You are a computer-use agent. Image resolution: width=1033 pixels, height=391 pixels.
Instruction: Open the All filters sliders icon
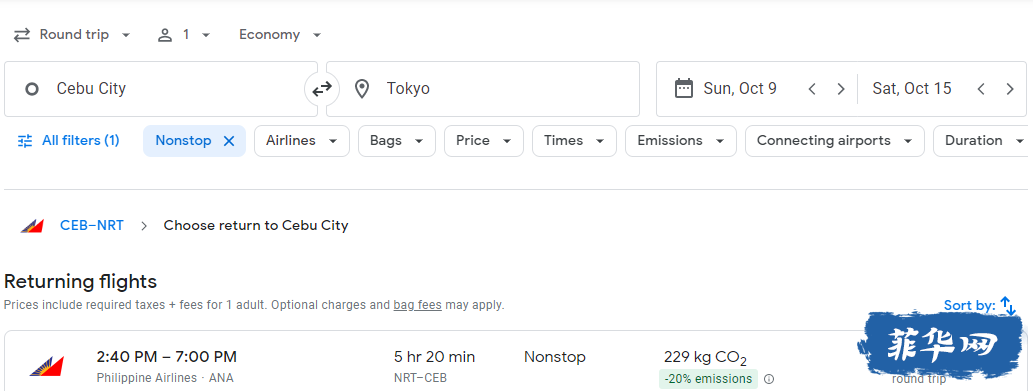[x=25, y=141]
